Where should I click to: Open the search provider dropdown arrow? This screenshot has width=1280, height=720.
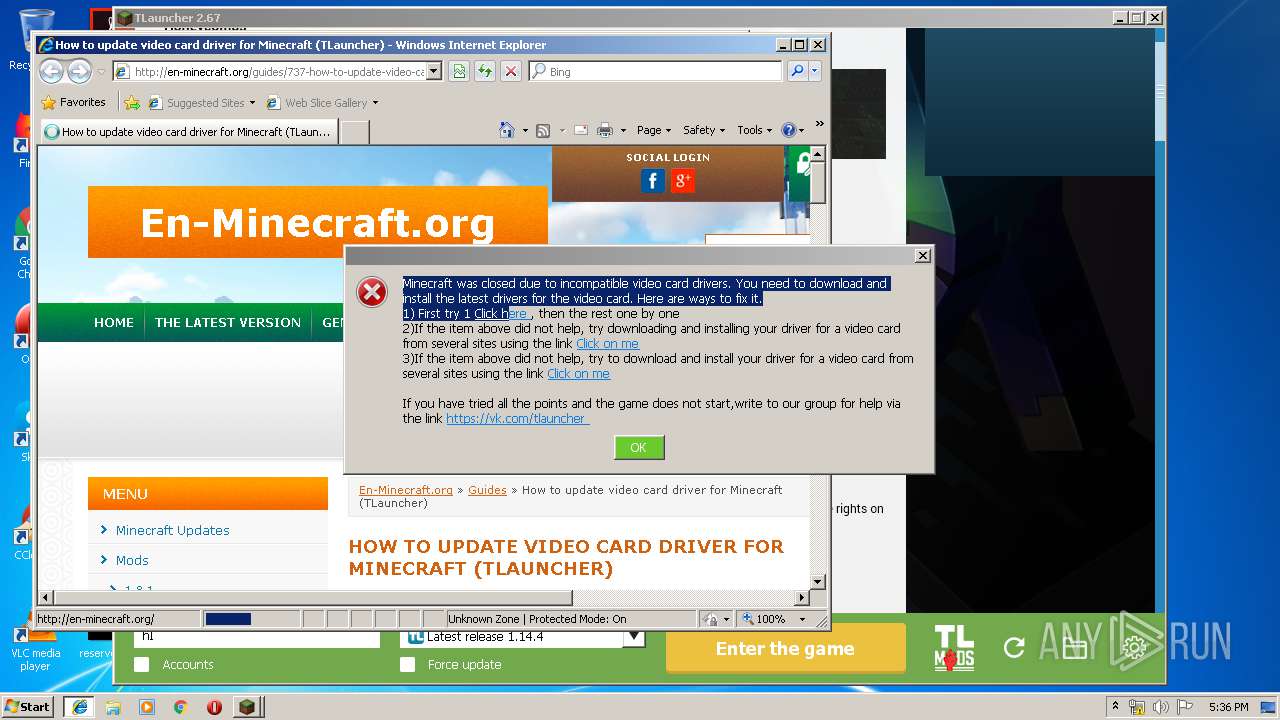(x=815, y=71)
